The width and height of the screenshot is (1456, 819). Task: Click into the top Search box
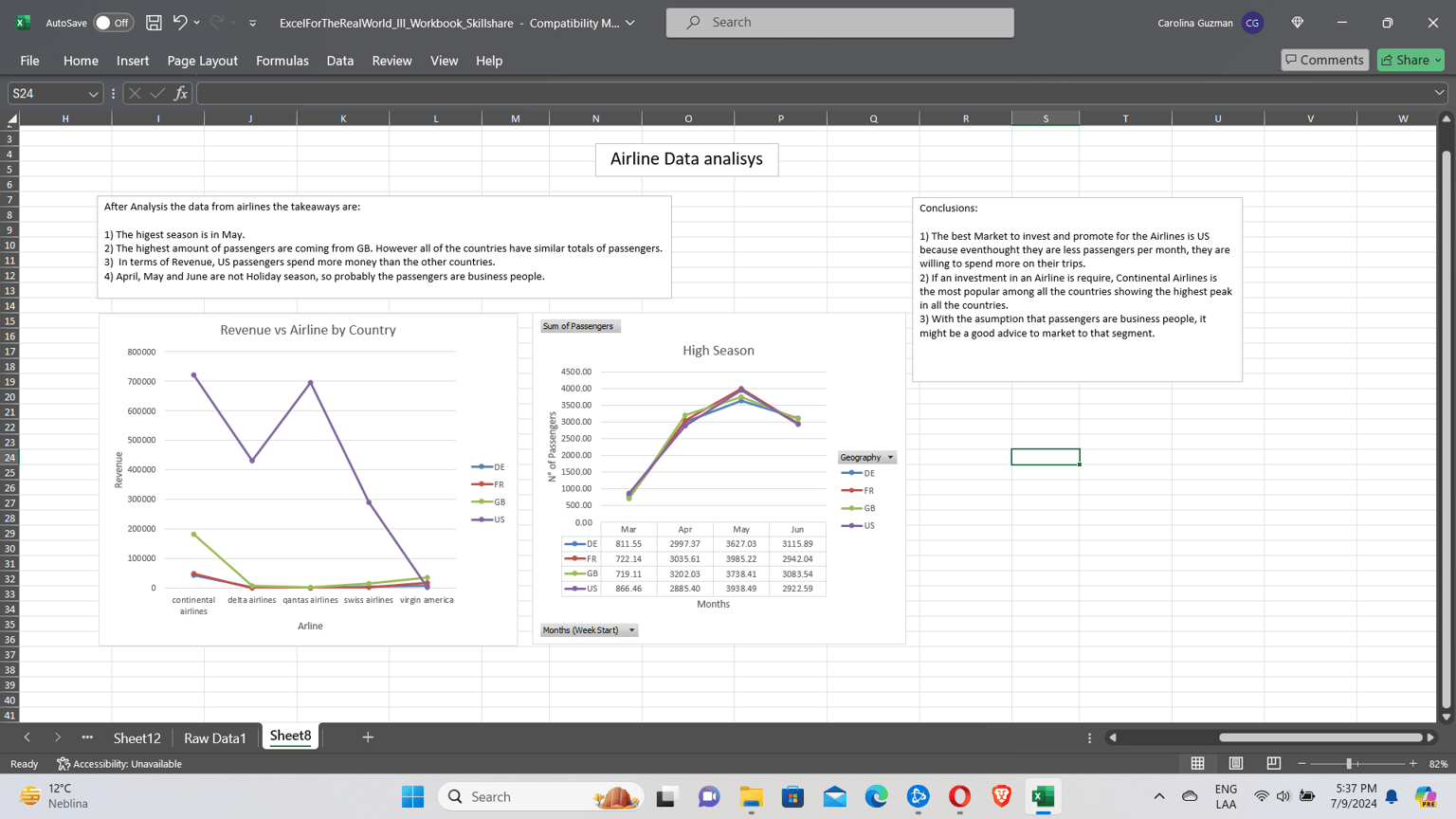point(840,22)
